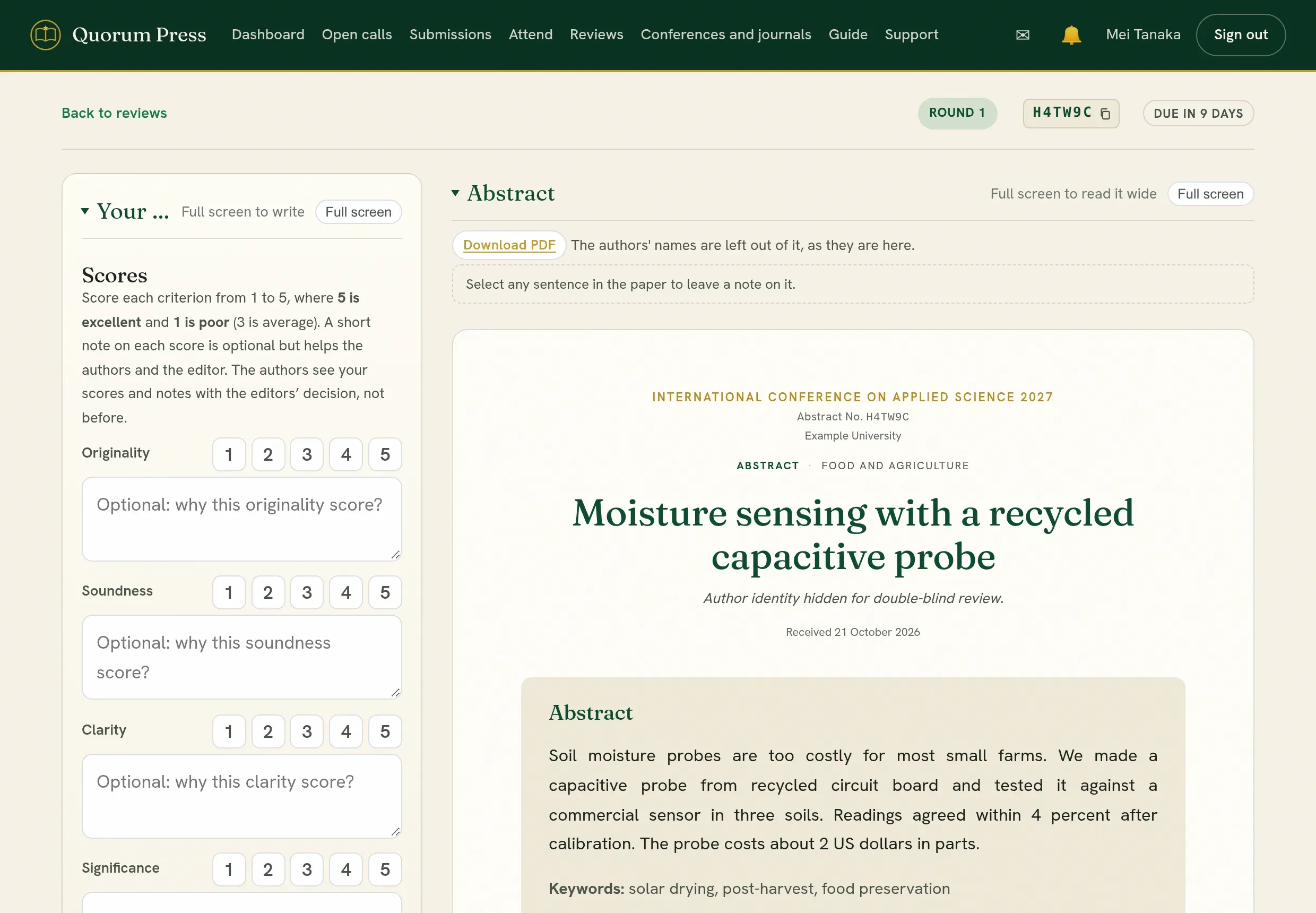Screen dimensions: 1316x913
Task: Open Conferences and journals
Action: click(x=726, y=35)
